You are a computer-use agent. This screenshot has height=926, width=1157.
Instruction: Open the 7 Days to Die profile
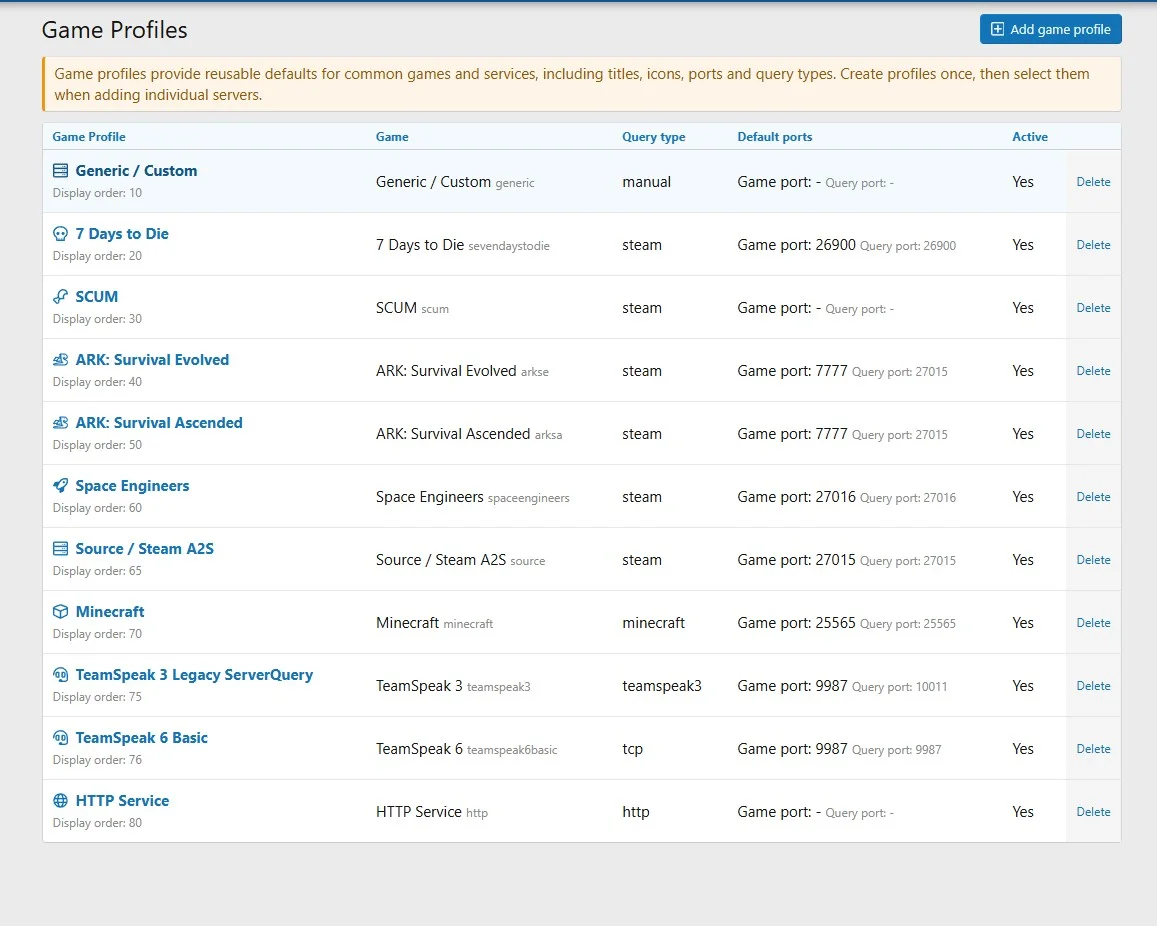[x=122, y=234]
